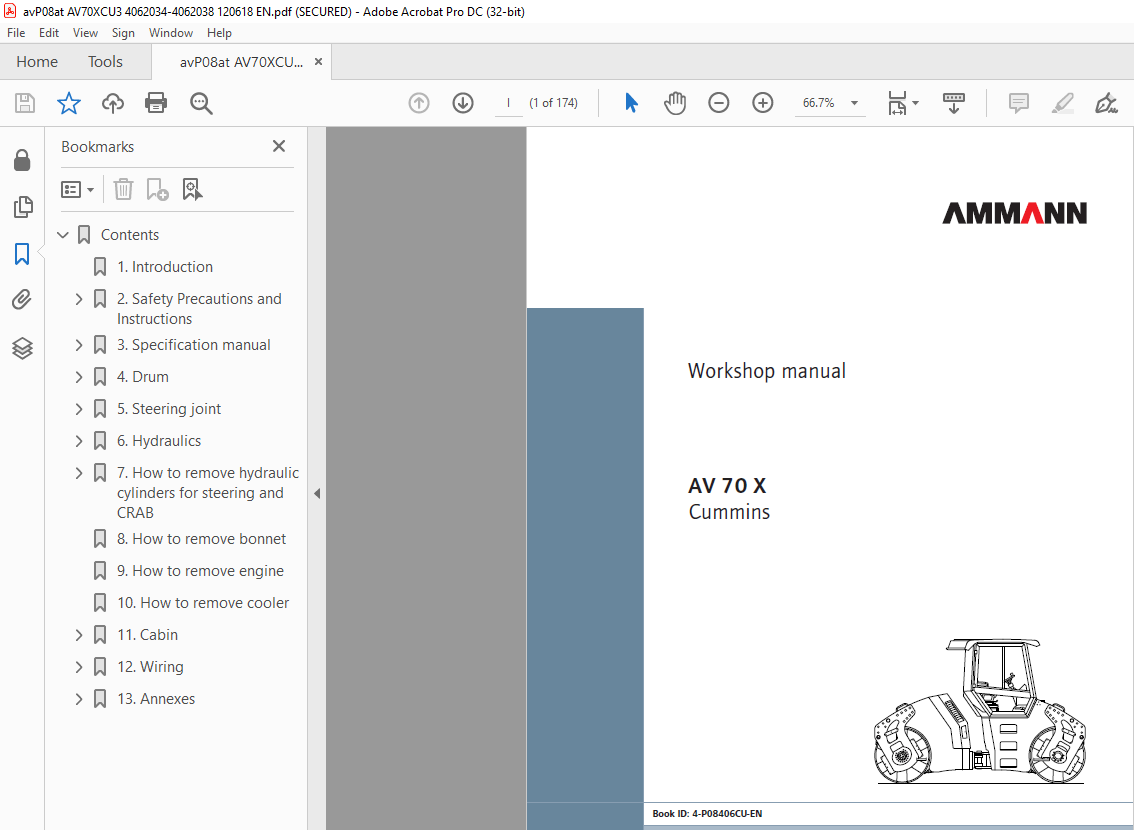1134x830 pixels.
Task: Open the Sign menu
Action: [123, 33]
